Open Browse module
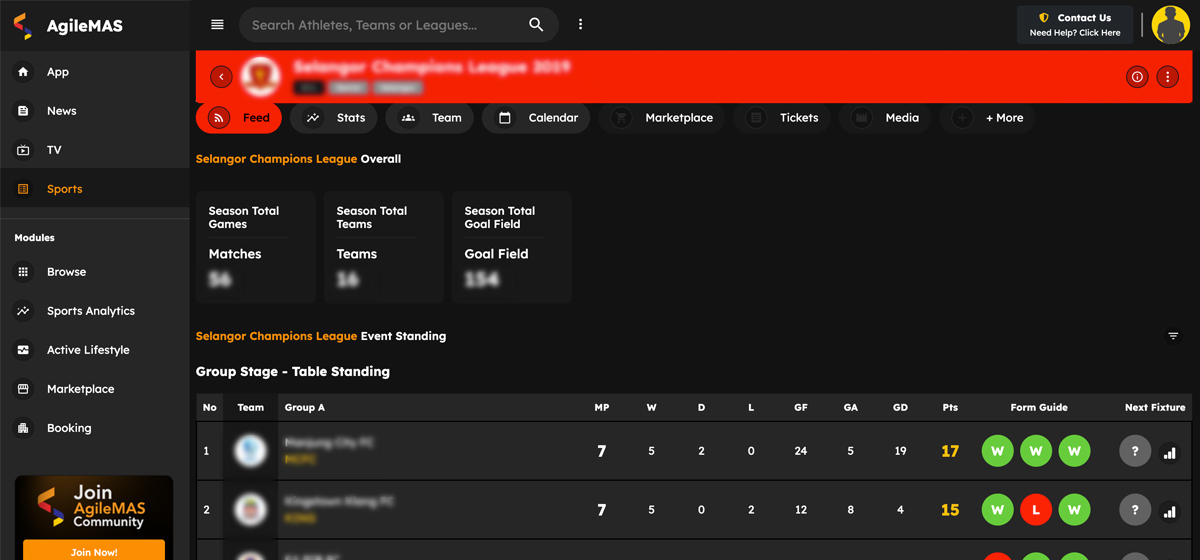This screenshot has width=1200, height=560. point(95,272)
